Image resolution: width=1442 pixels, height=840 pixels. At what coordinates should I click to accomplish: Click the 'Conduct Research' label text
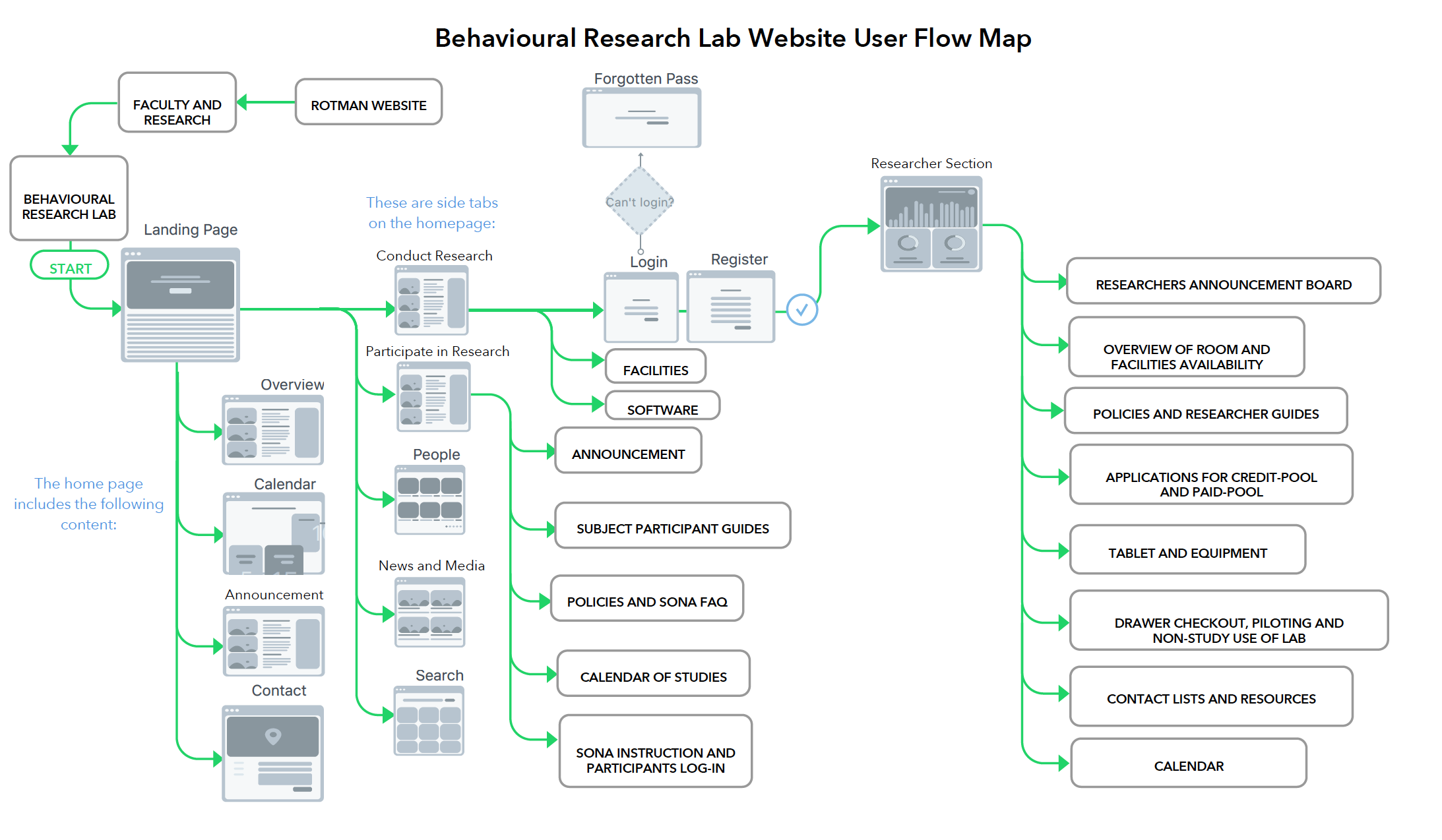click(x=434, y=256)
